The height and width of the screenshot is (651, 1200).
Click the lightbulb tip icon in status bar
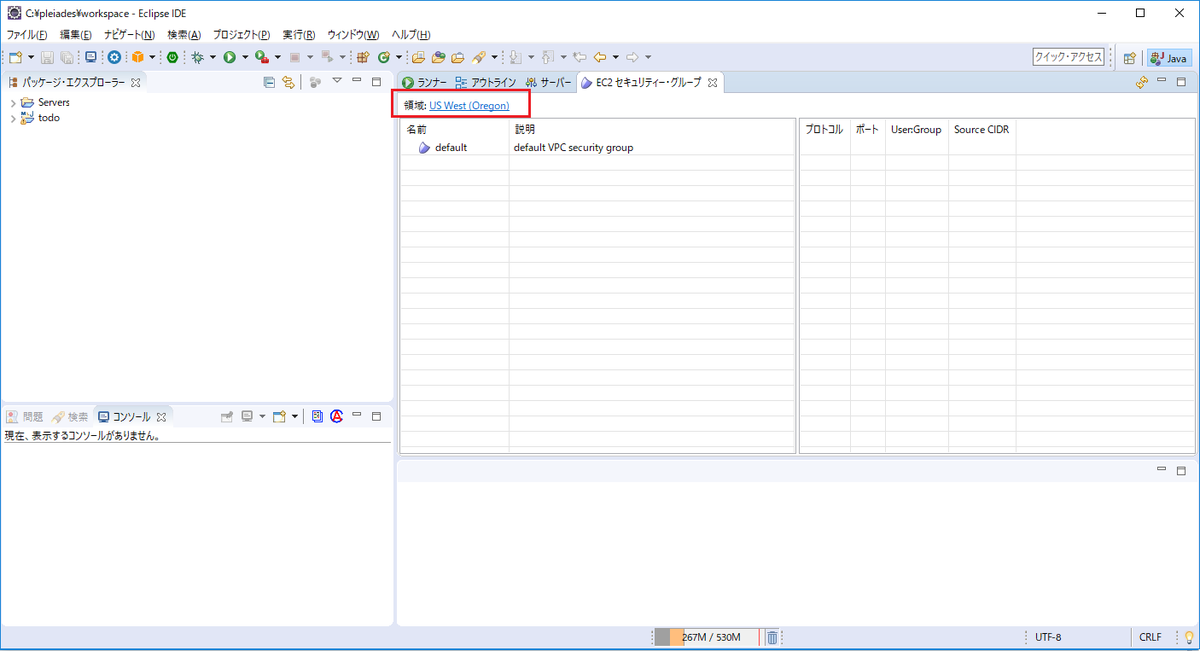click(x=1189, y=637)
